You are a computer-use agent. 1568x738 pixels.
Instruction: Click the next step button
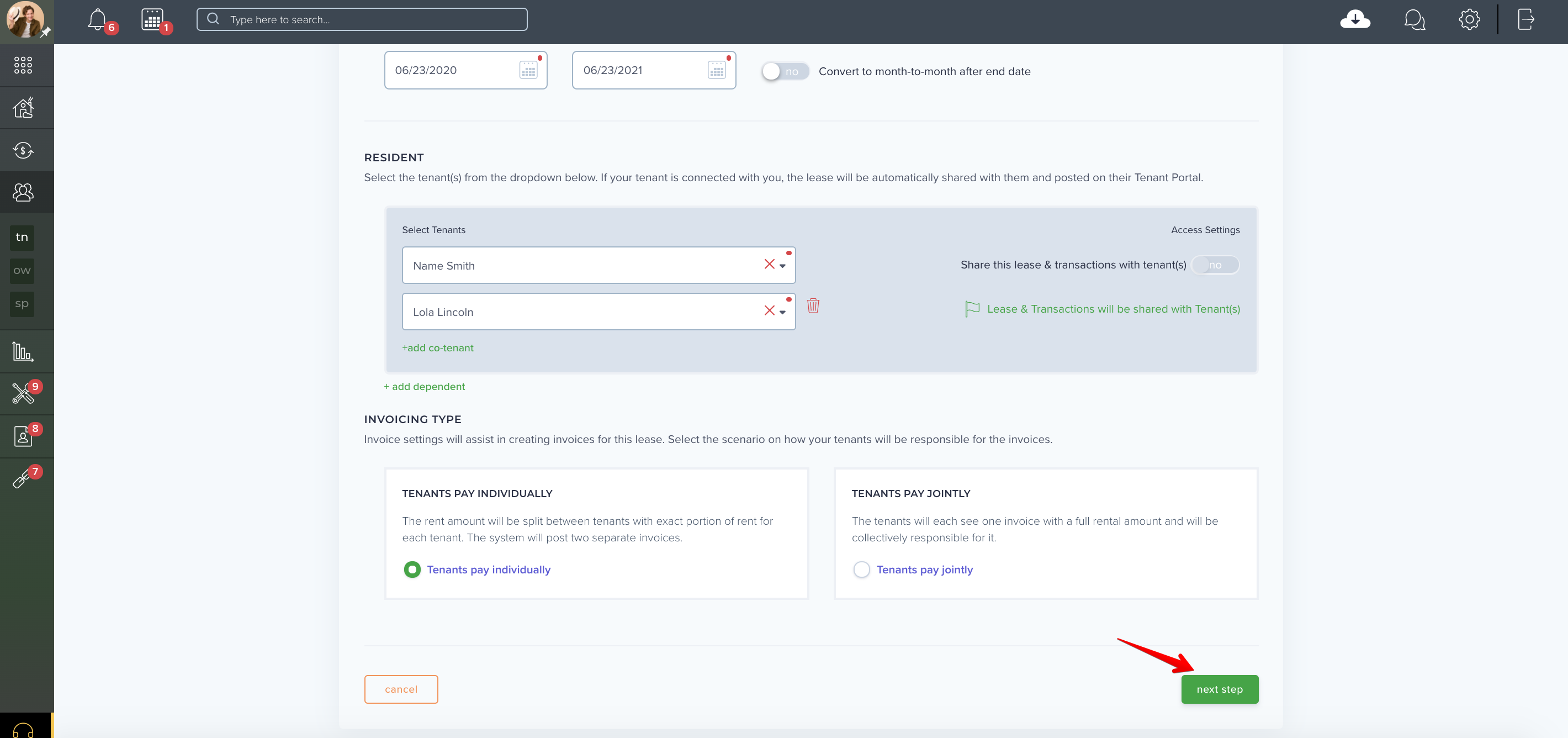point(1219,689)
